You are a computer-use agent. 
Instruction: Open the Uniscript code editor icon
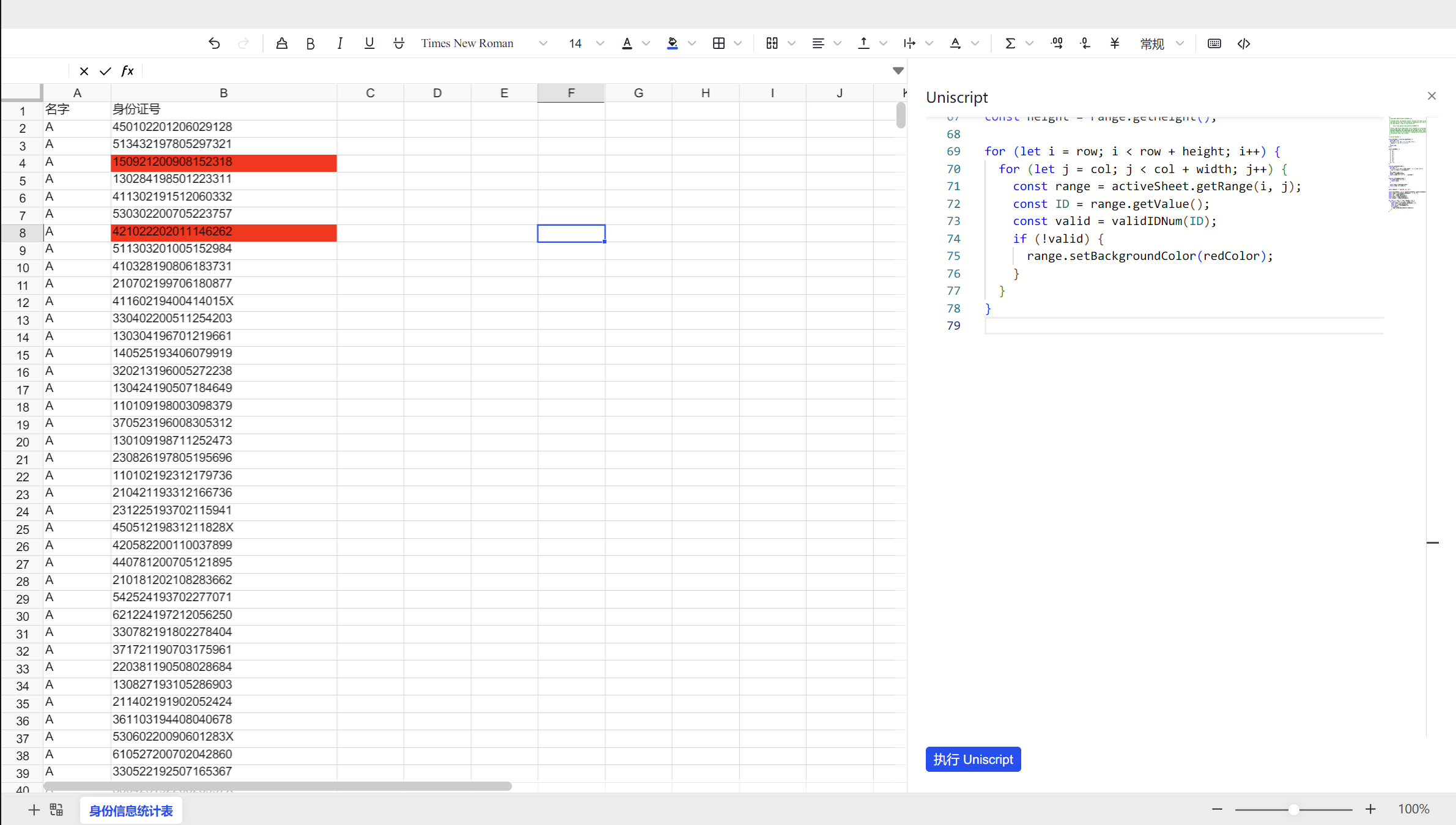[x=1244, y=43]
